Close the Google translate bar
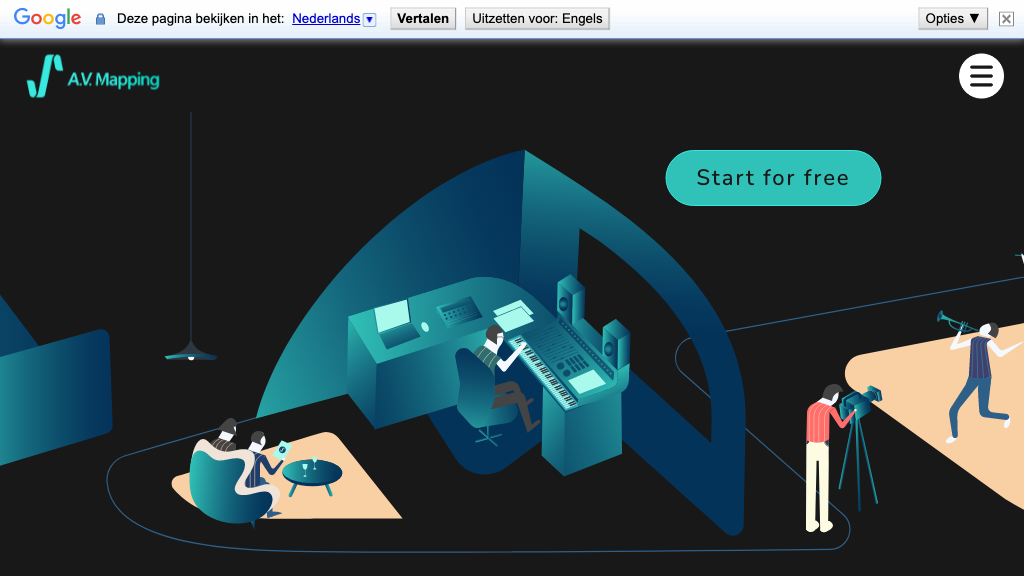 1006,19
